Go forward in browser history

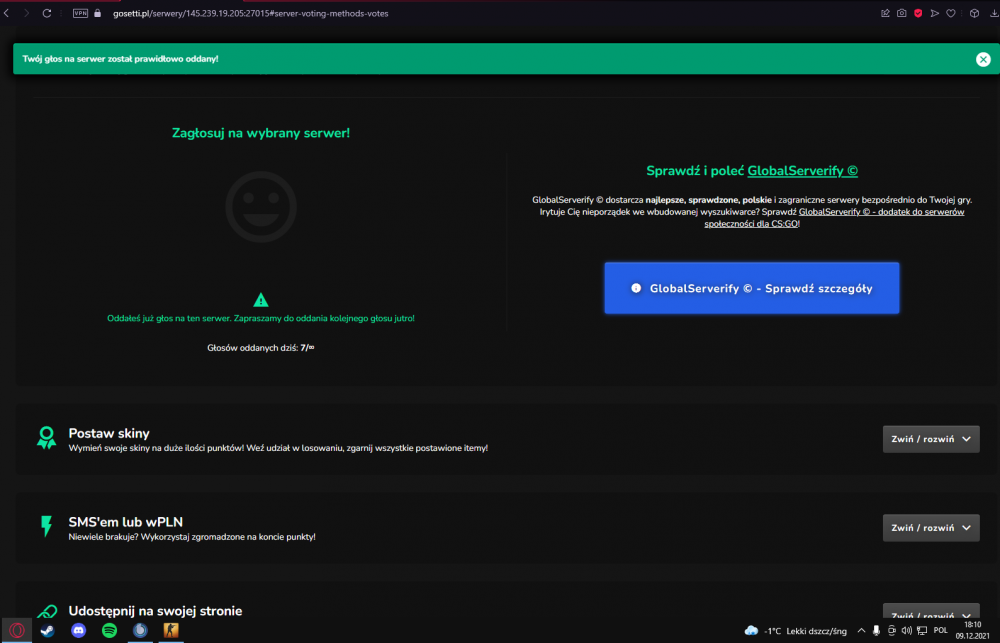point(26,13)
